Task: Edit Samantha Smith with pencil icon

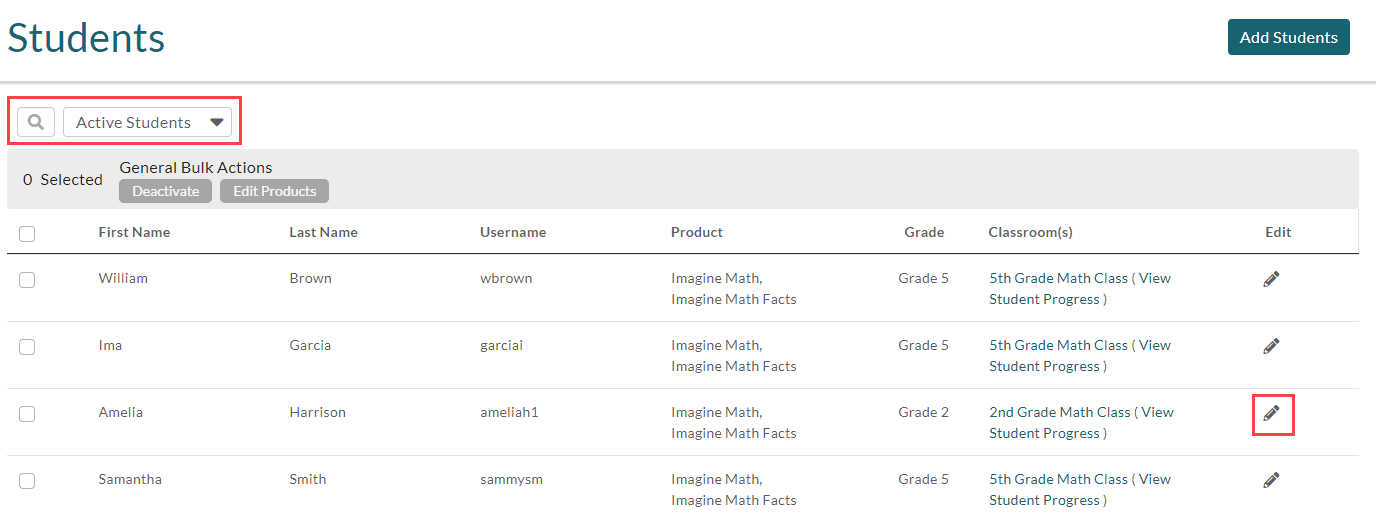Action: click(1271, 480)
